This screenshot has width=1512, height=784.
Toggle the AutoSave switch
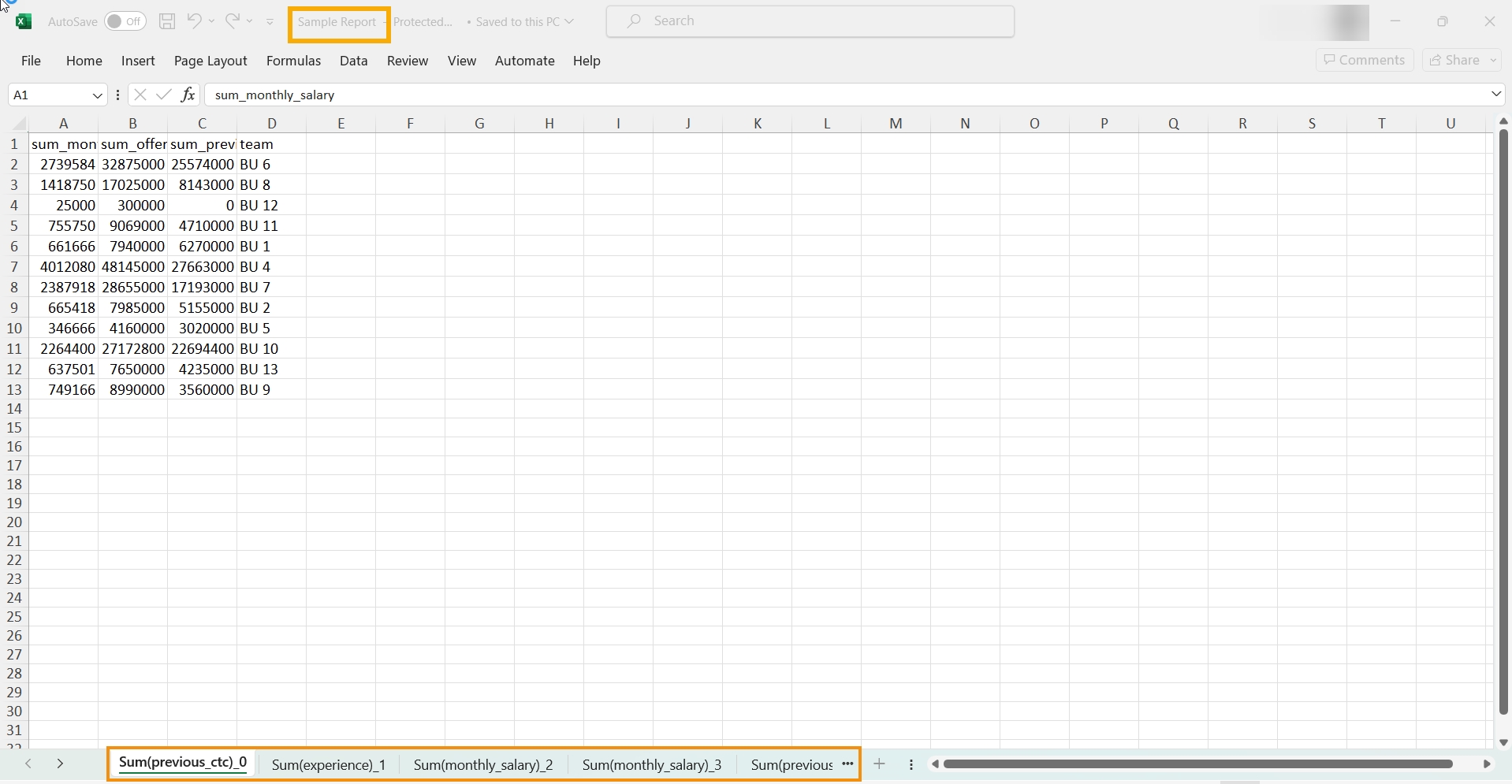pyautogui.click(x=125, y=21)
